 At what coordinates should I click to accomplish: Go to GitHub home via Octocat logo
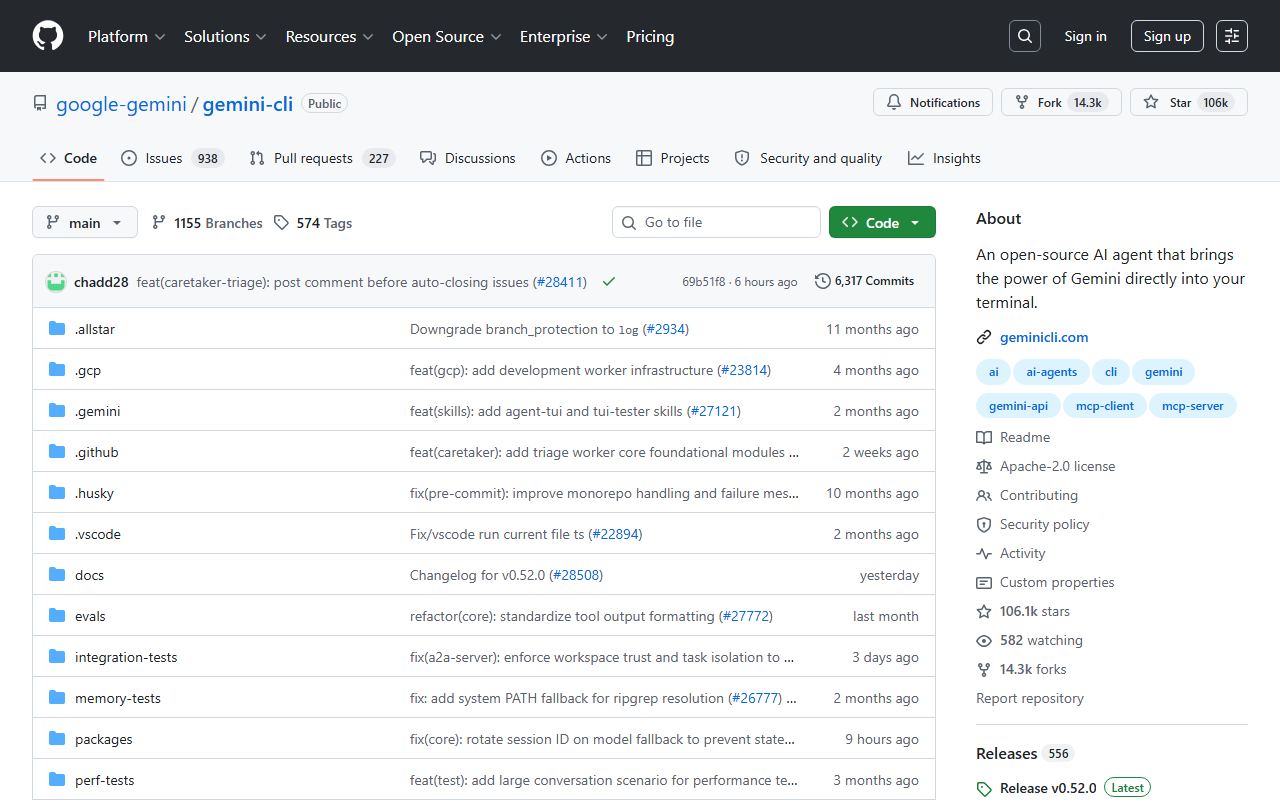tap(48, 36)
